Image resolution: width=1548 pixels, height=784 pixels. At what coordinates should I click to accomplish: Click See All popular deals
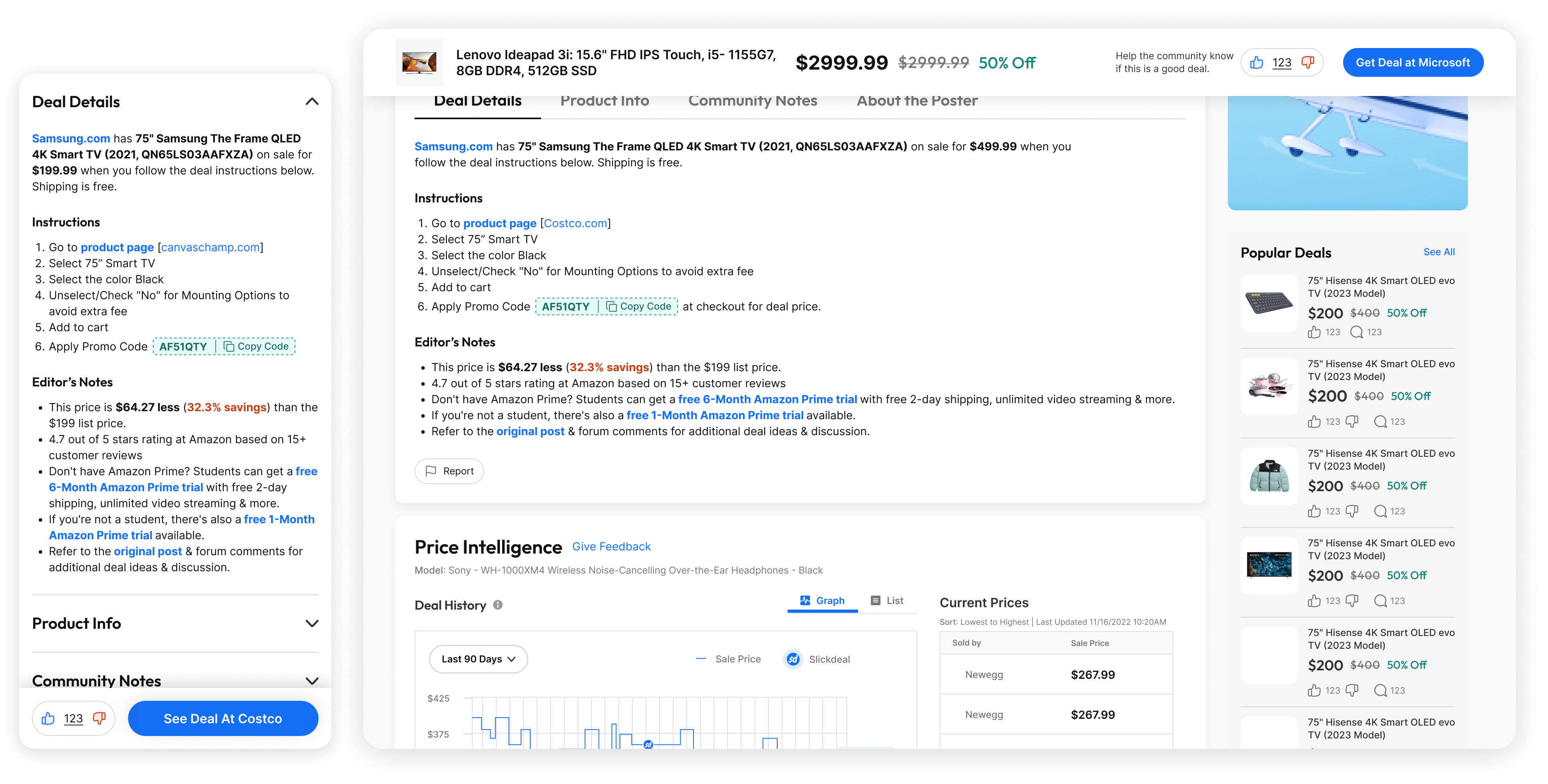(1439, 252)
